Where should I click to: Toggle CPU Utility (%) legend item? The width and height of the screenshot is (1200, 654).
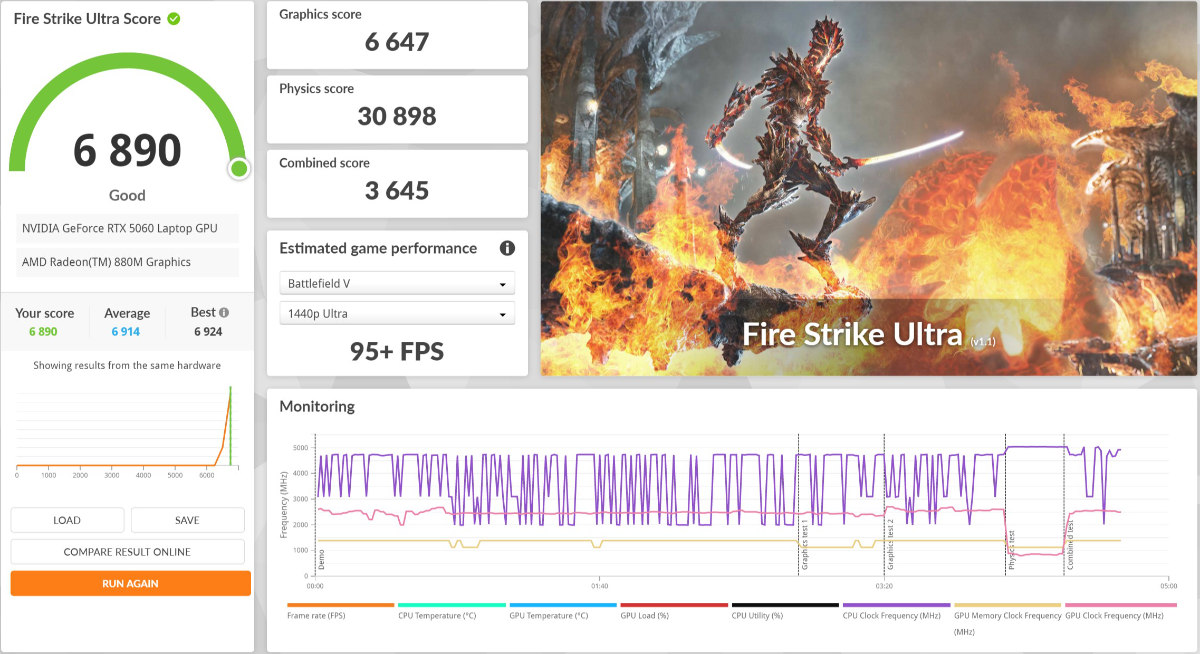785,610
